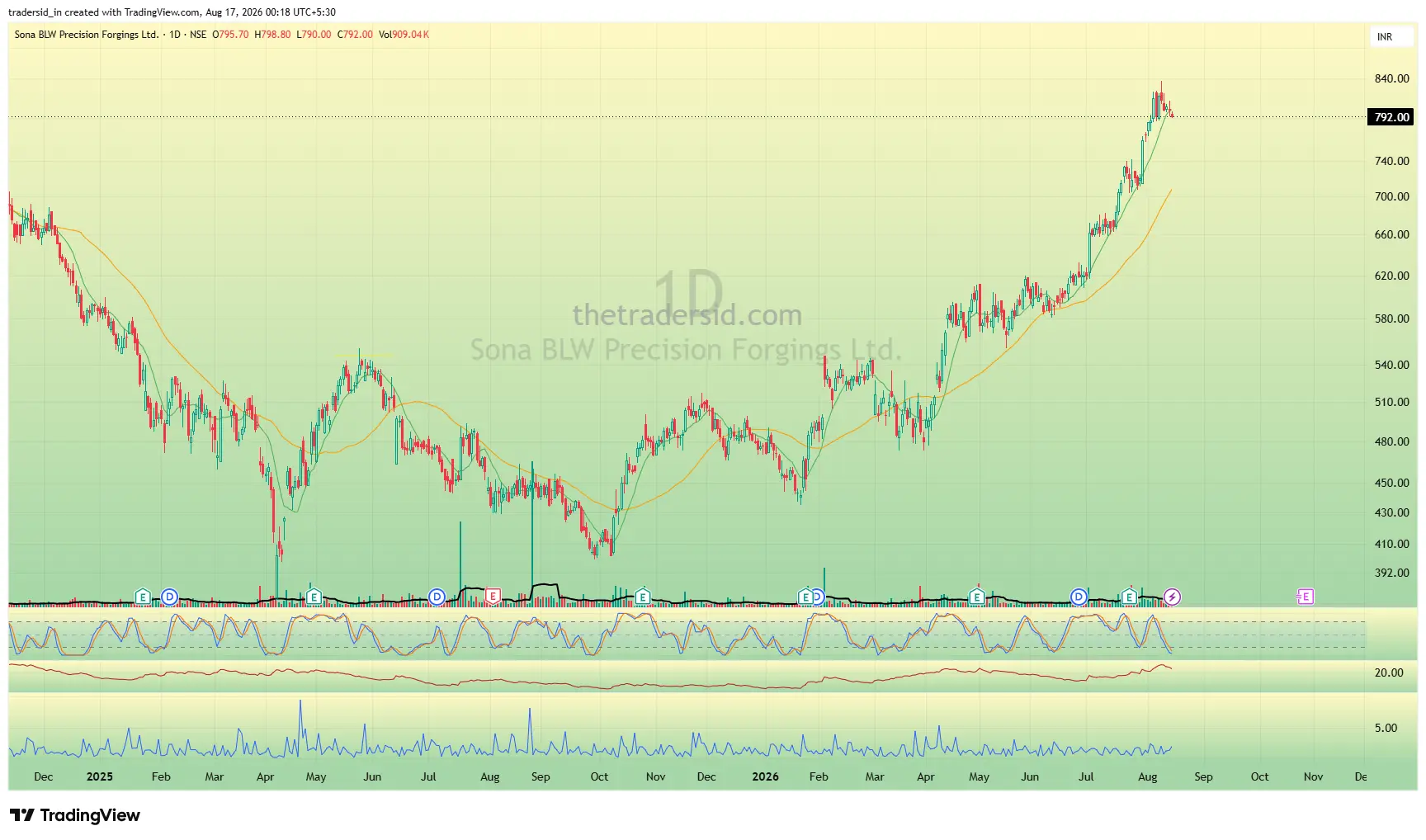Click the current price label 792.00
This screenshot has width=1426, height=840.
coord(1391,117)
